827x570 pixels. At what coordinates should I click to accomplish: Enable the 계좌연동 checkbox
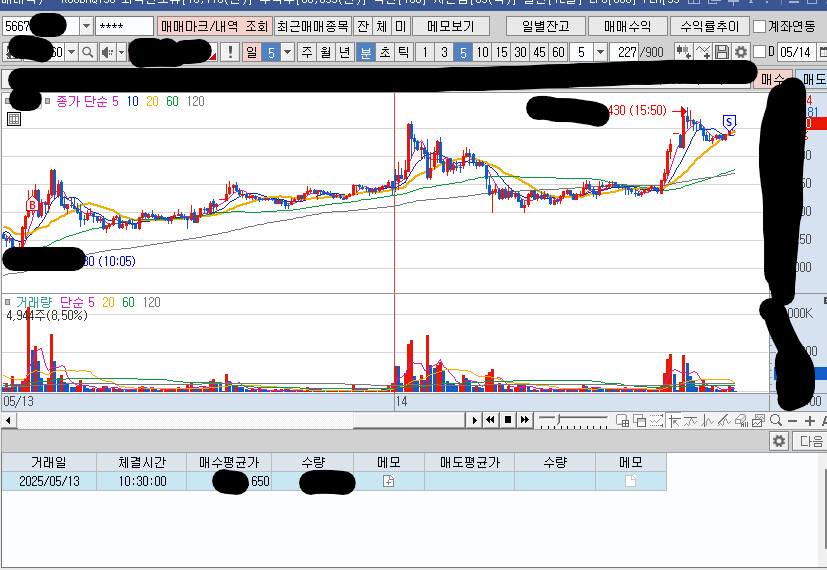(760, 26)
